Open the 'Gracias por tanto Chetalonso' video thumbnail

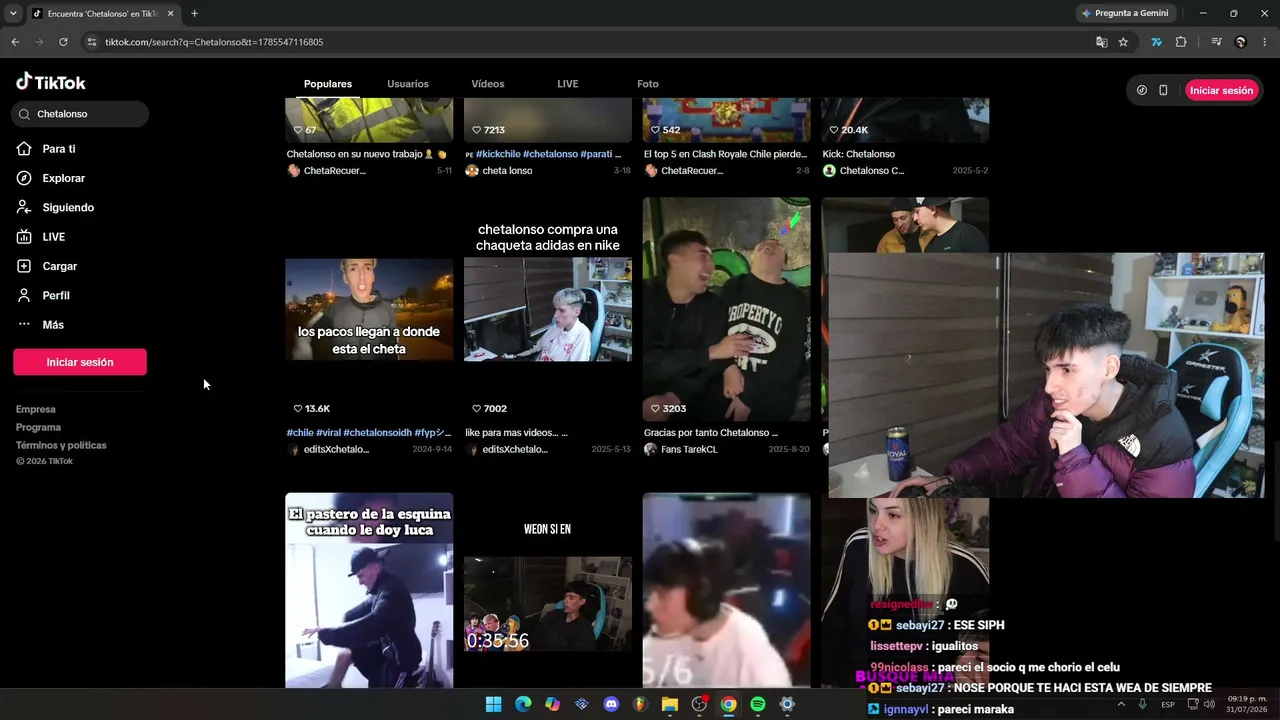click(x=727, y=309)
